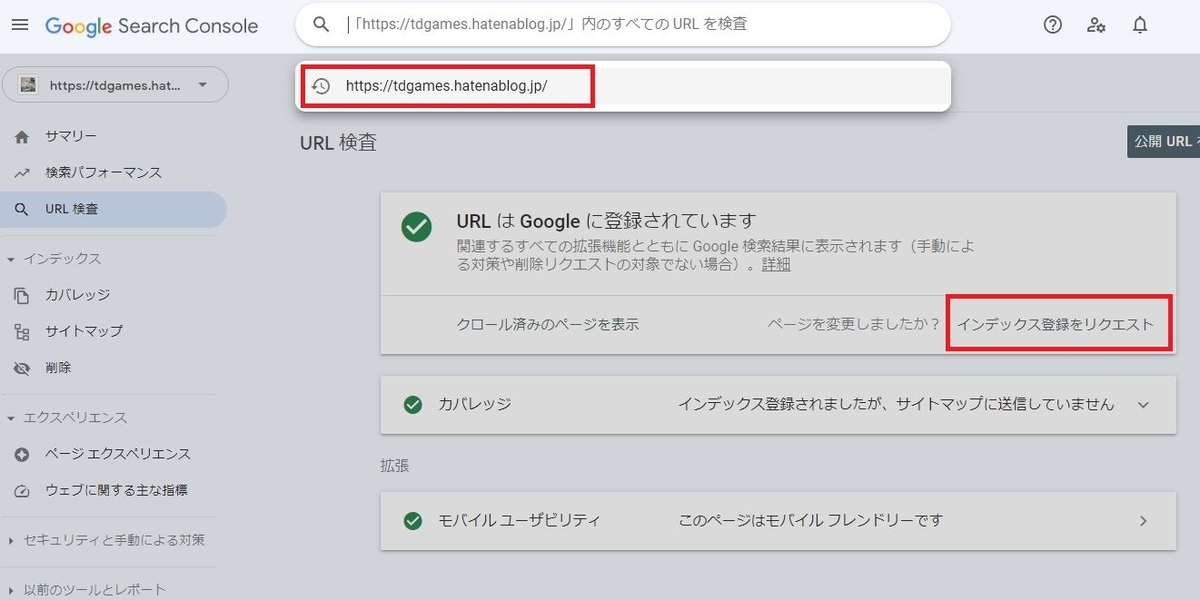
Task: Open the カバレッジ sidebar item
Action: pyautogui.click(x=77, y=295)
